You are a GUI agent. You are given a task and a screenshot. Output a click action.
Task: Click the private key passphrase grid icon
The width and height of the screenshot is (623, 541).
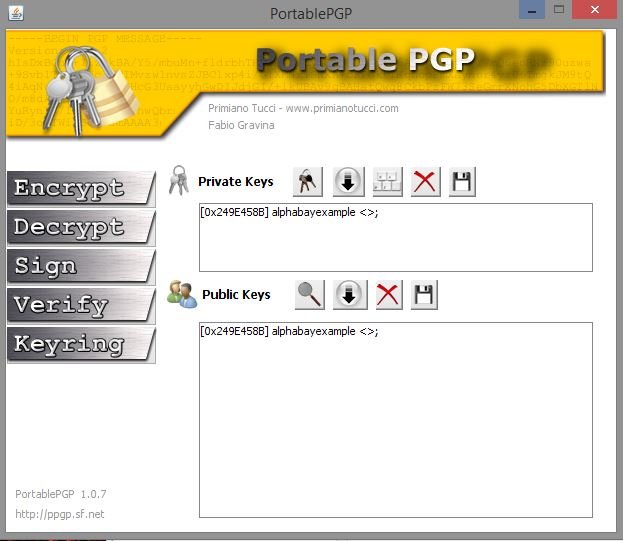[x=387, y=182]
